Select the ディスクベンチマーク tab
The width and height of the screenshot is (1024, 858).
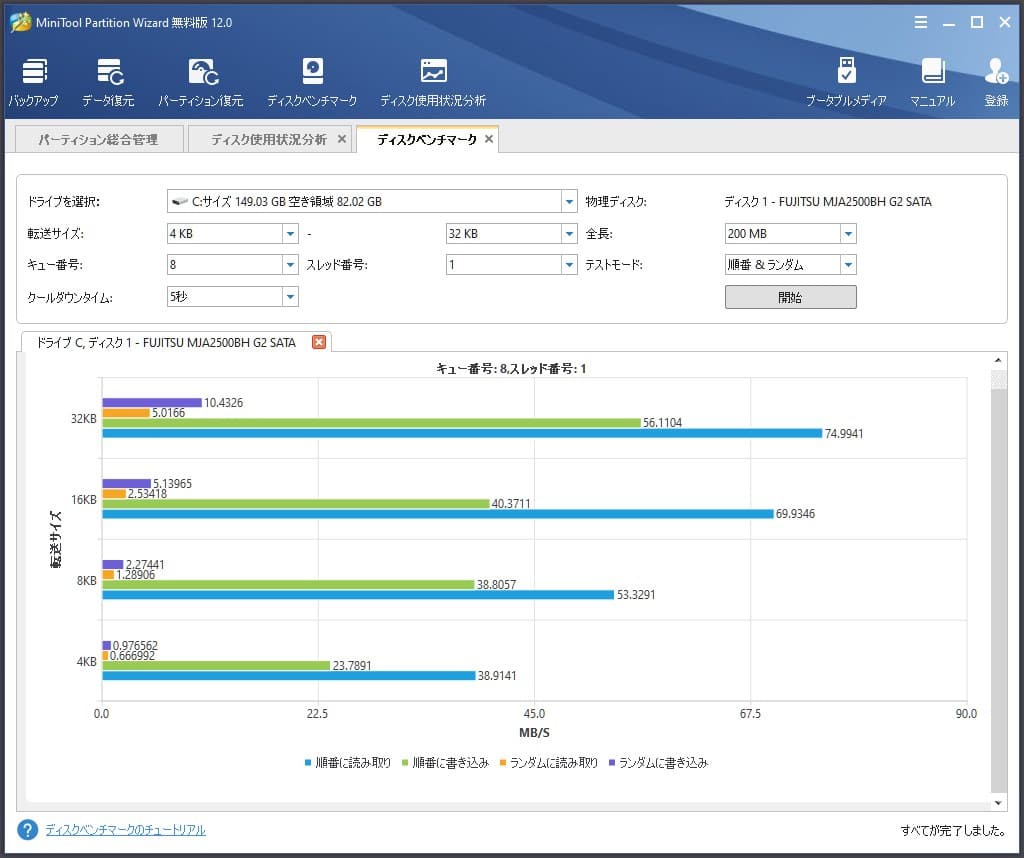point(427,139)
